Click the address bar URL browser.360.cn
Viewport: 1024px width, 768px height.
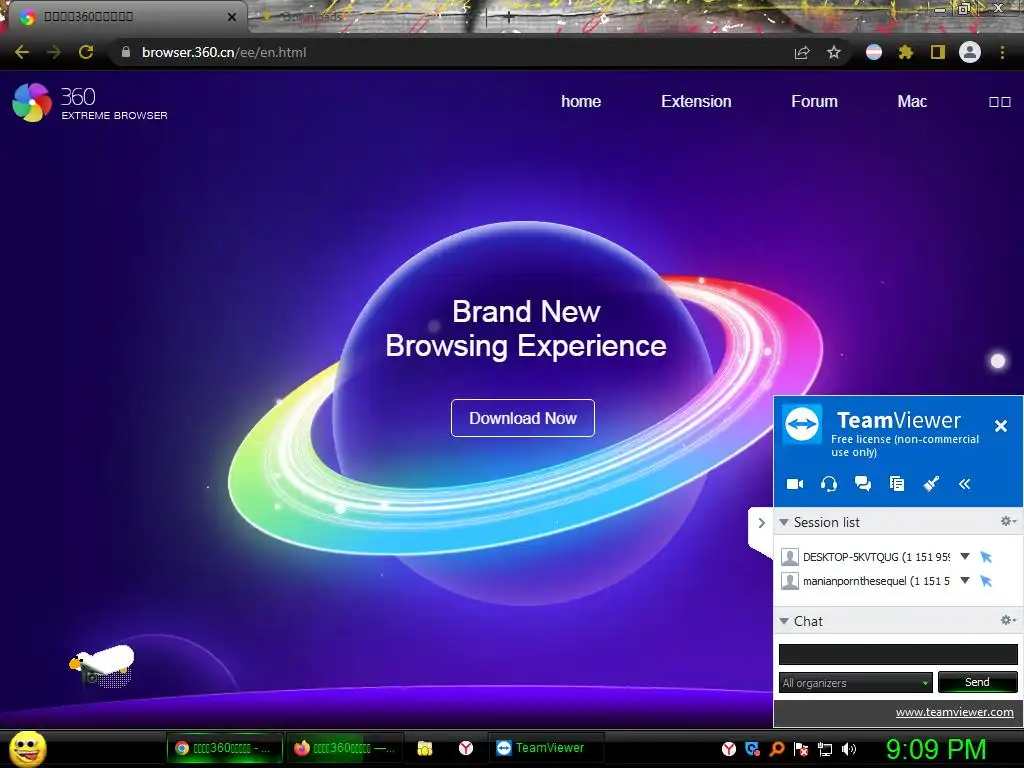click(224, 52)
